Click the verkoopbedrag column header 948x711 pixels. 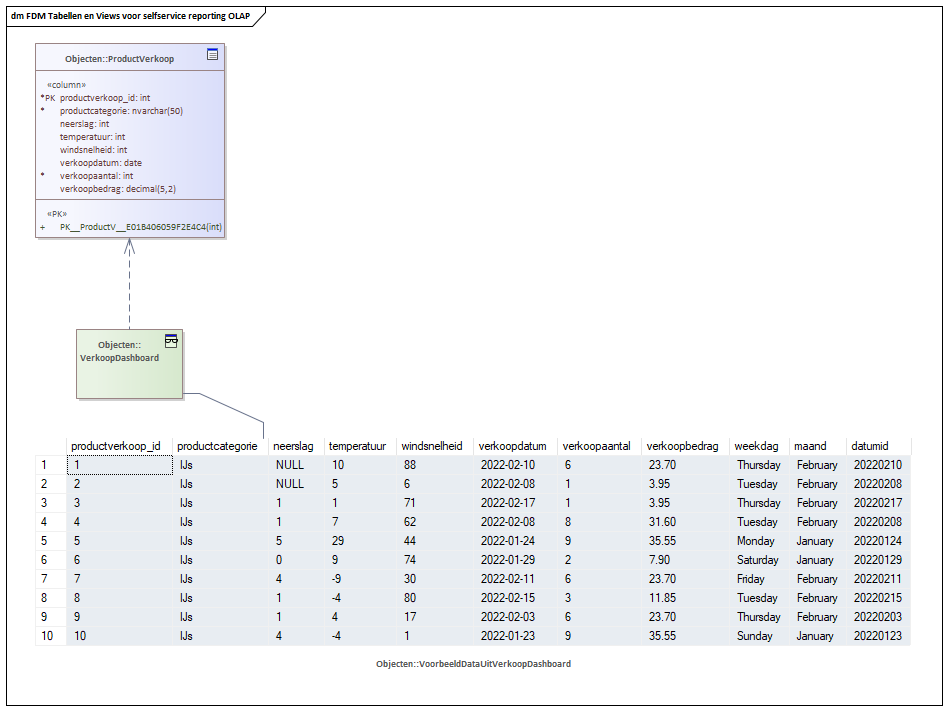[683, 446]
